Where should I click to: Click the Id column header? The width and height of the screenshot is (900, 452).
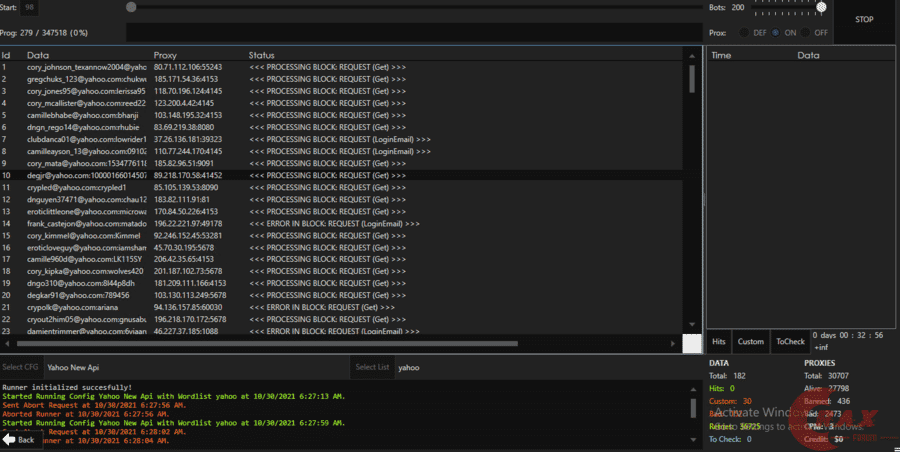(6, 55)
